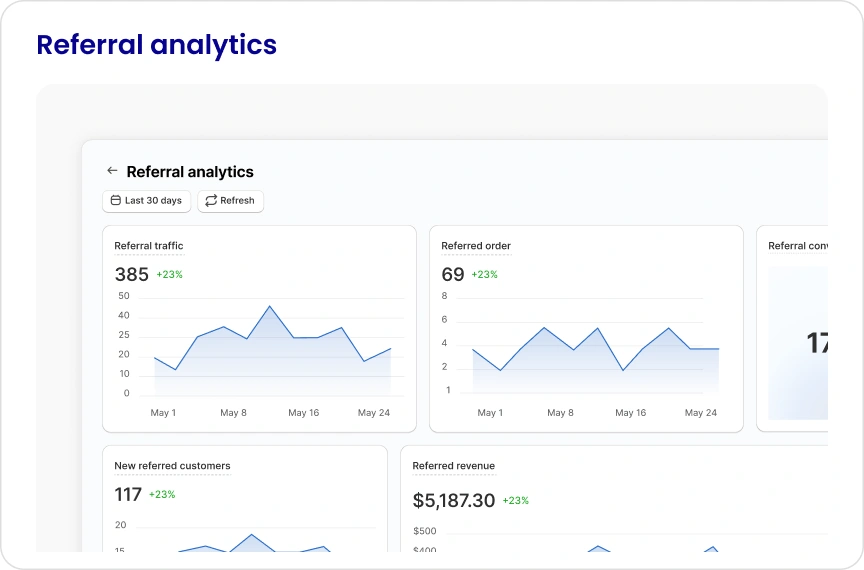Click the New referred customers label

(x=172, y=466)
